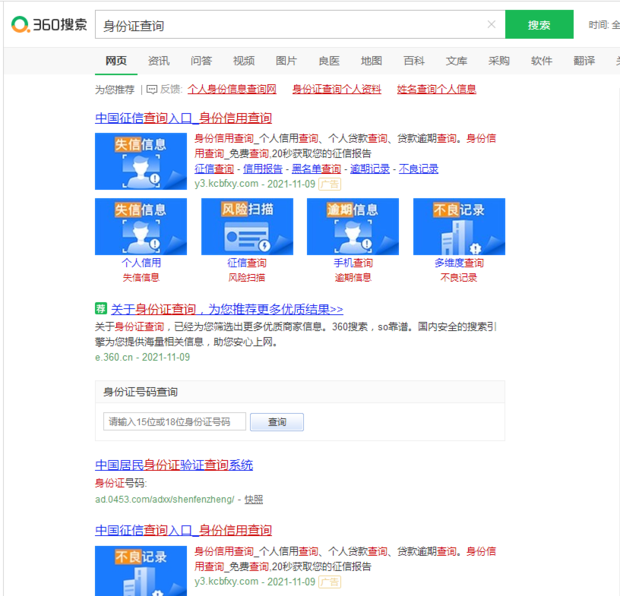
Task: Click the 身份证号码查询 widget heading
Action: point(140,392)
